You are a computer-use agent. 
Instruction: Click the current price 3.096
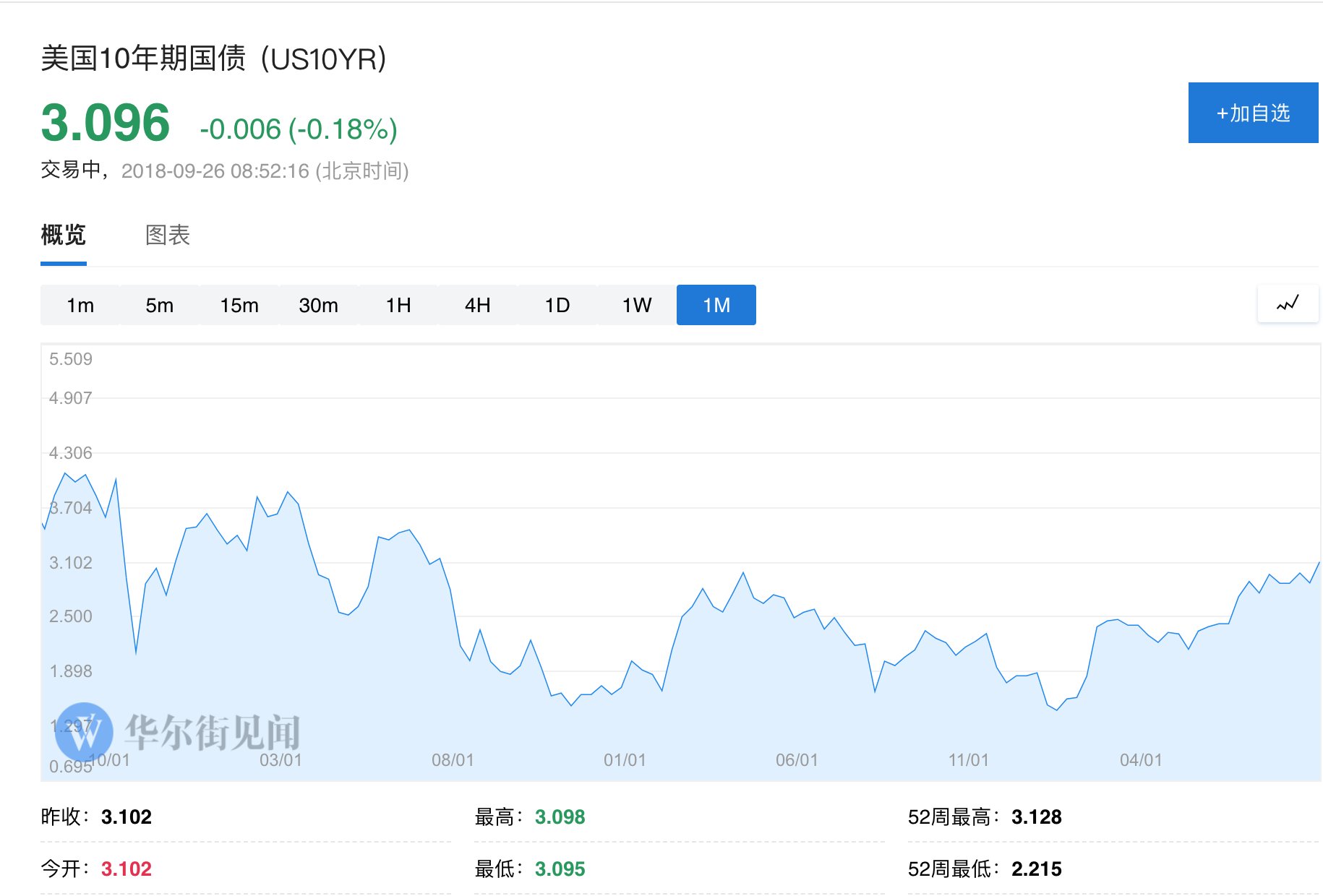[x=106, y=123]
